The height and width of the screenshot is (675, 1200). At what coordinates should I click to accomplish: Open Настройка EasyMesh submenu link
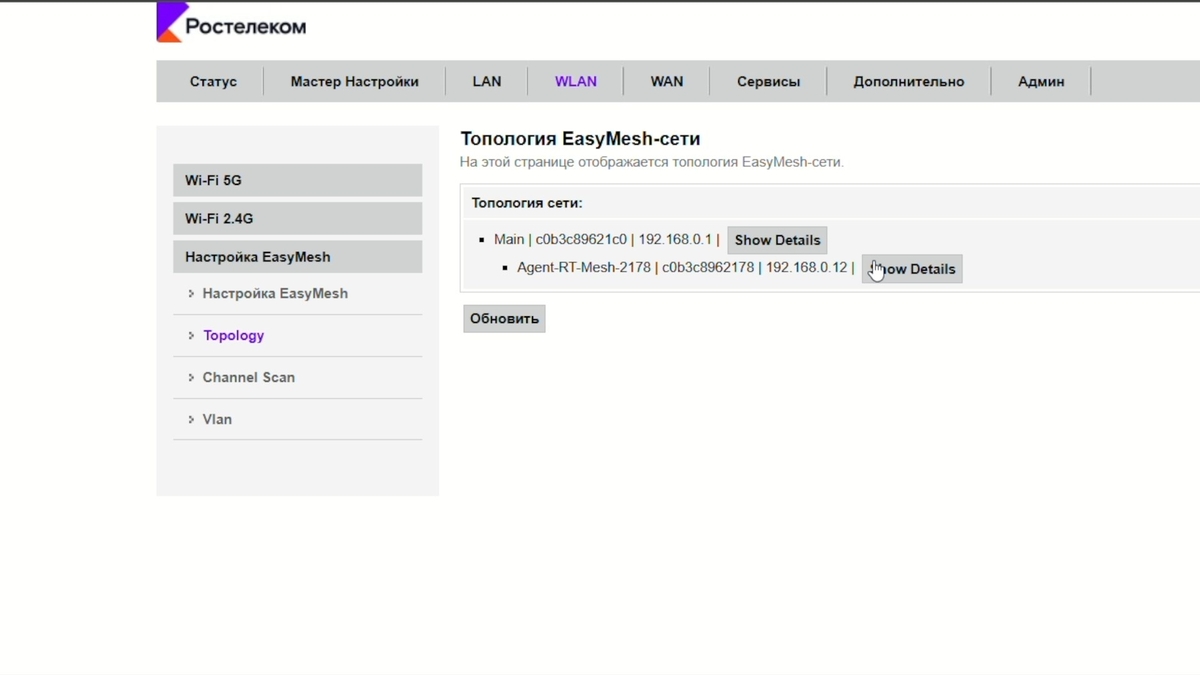click(275, 294)
